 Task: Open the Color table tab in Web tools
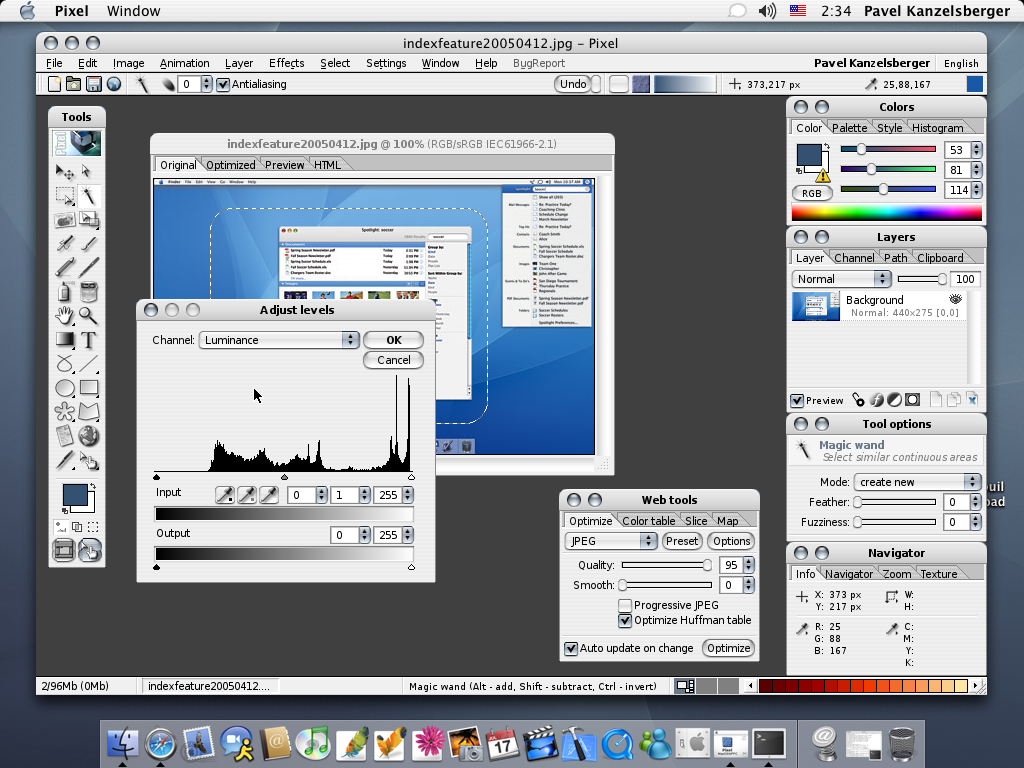(x=648, y=520)
